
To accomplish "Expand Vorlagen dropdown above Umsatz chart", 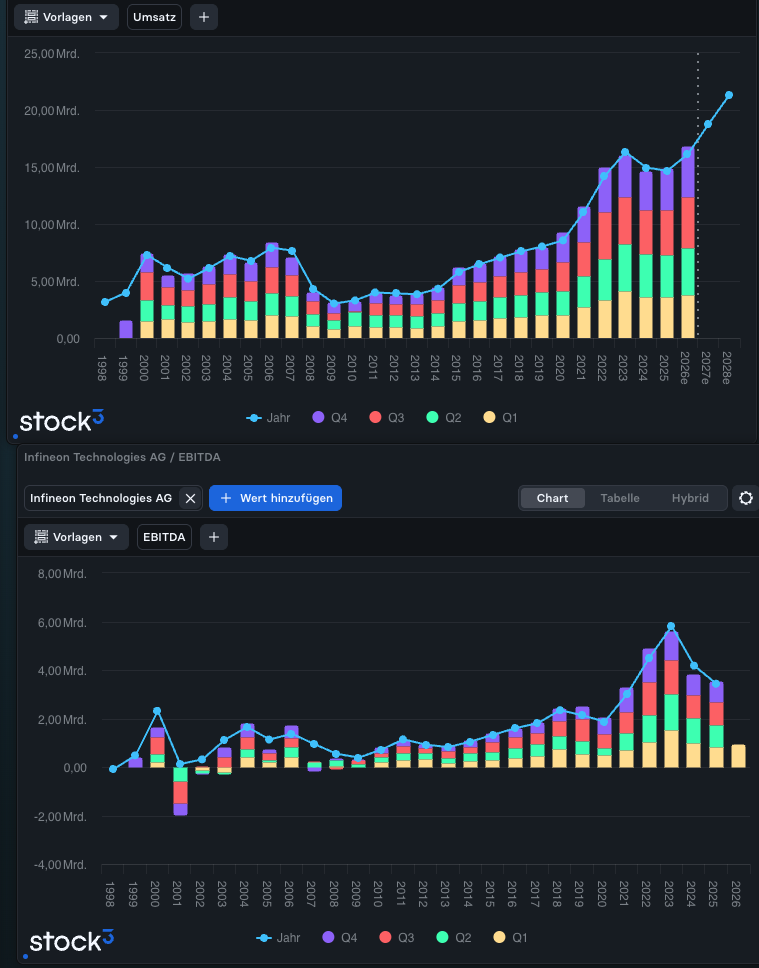I will tap(66, 17).
